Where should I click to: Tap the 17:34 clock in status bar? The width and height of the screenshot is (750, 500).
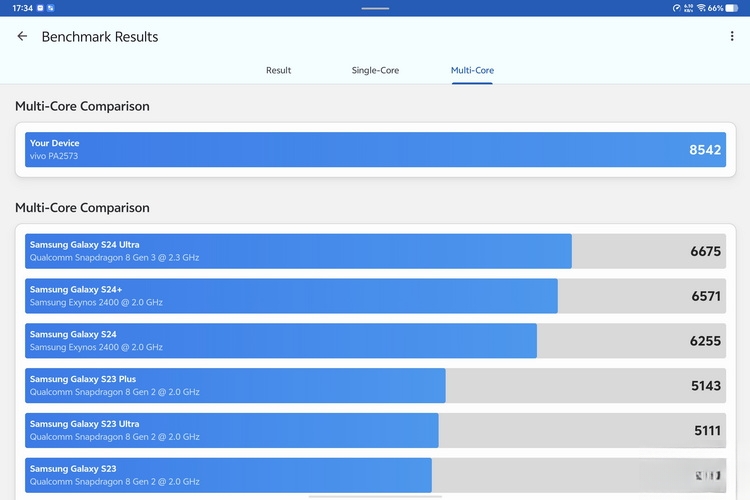[x=22, y=8]
